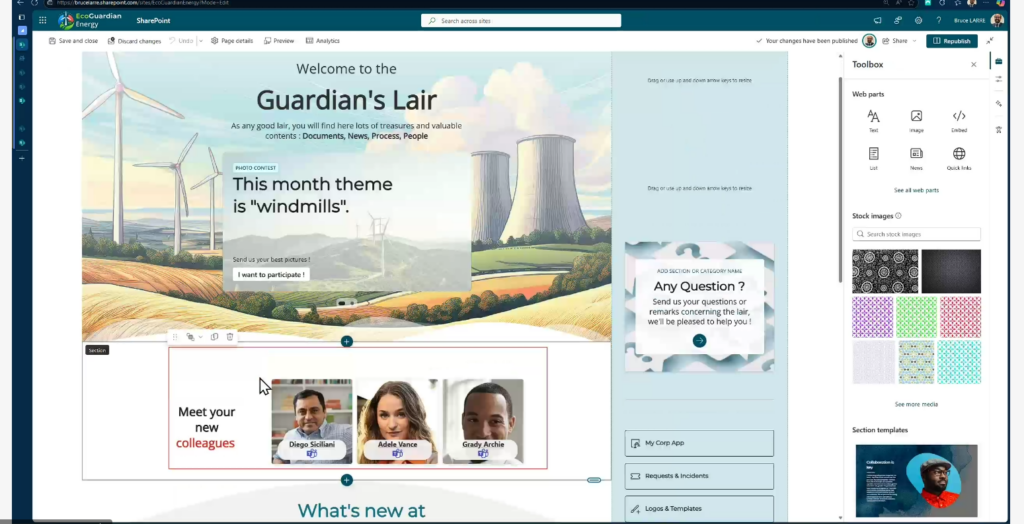
Task: Select the green pattern stock image
Action: 916,317
